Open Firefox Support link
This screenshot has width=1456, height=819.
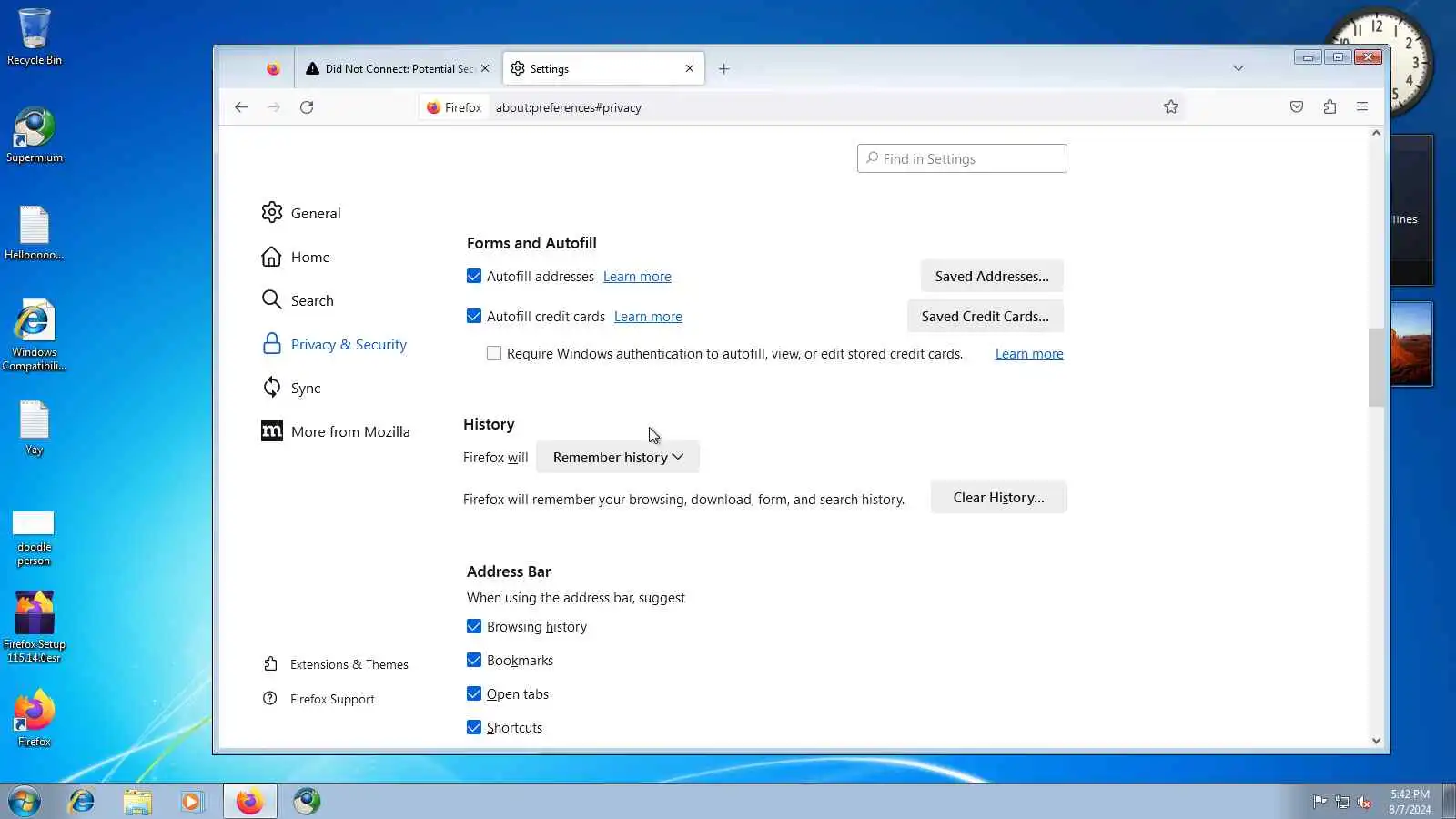click(x=318, y=699)
